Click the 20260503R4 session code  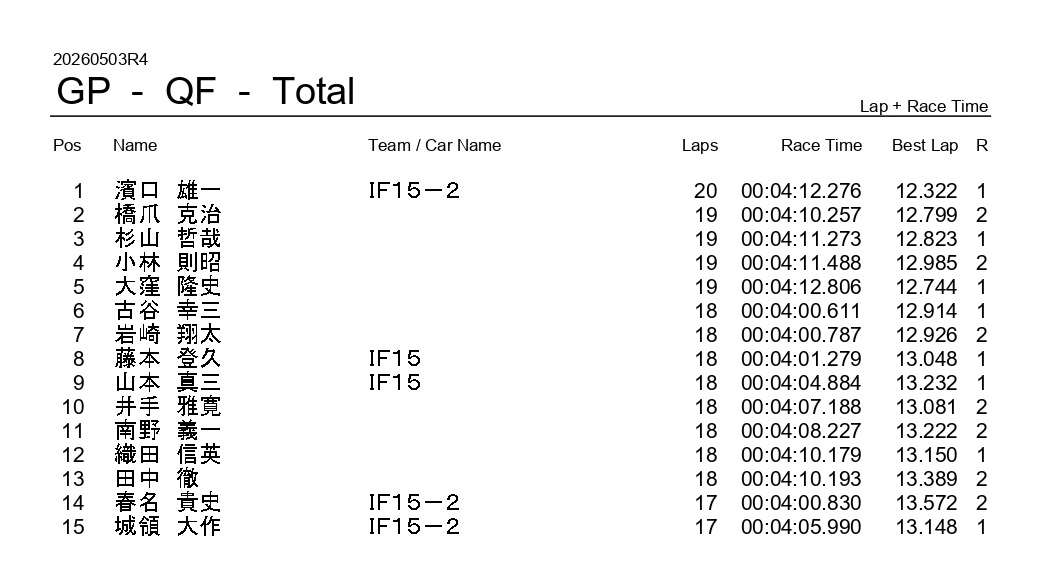[100, 60]
